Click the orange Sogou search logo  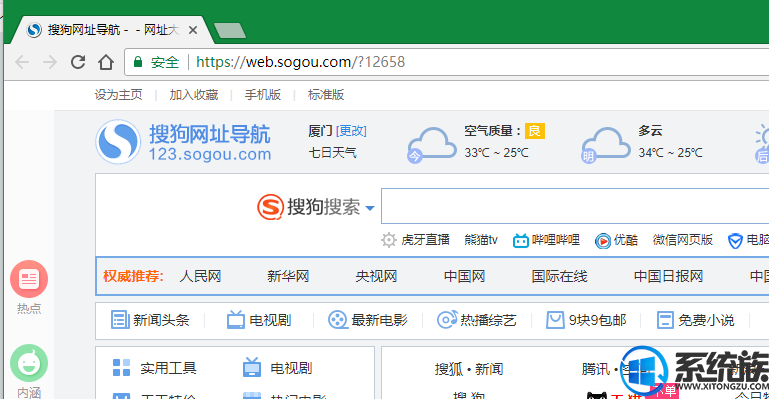(270, 207)
